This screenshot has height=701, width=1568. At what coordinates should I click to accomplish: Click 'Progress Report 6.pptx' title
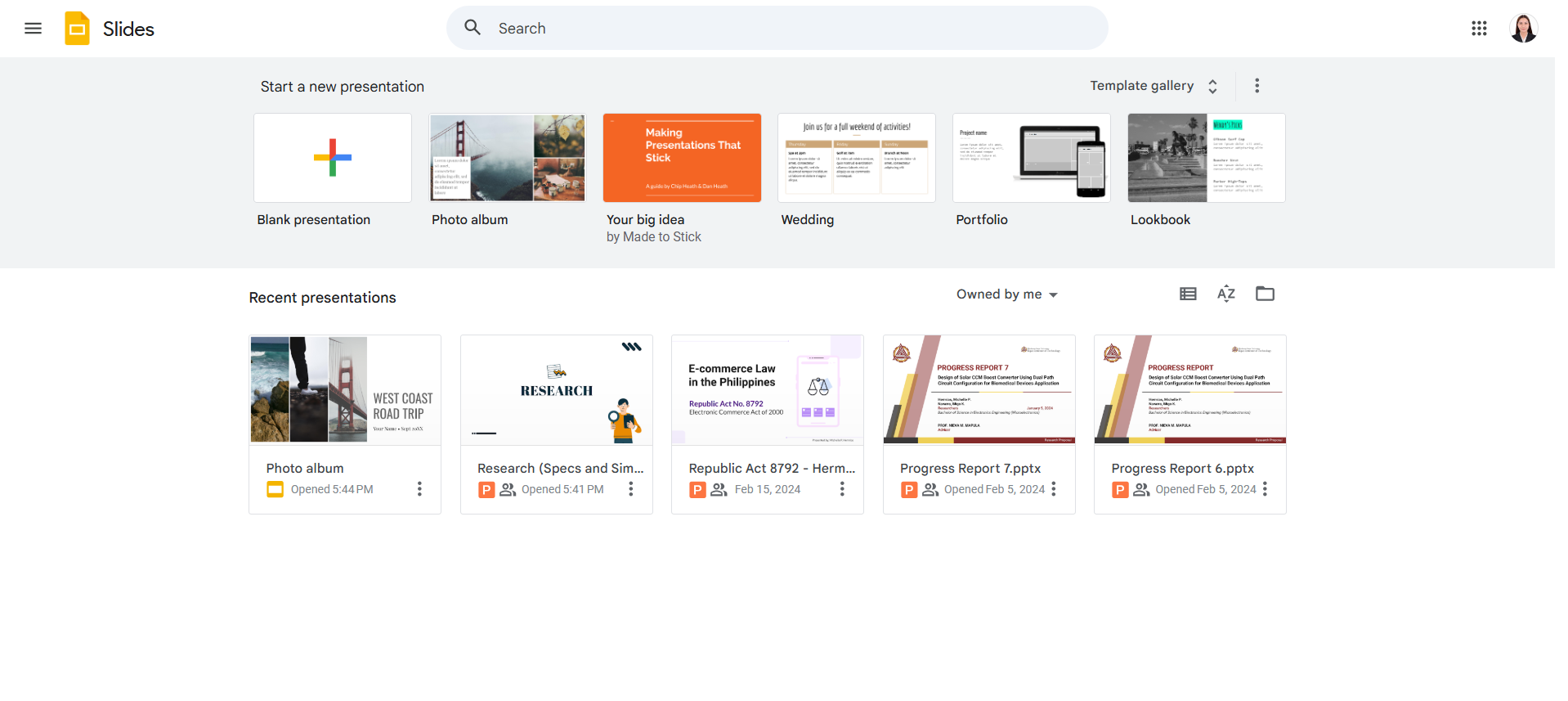tap(1182, 469)
